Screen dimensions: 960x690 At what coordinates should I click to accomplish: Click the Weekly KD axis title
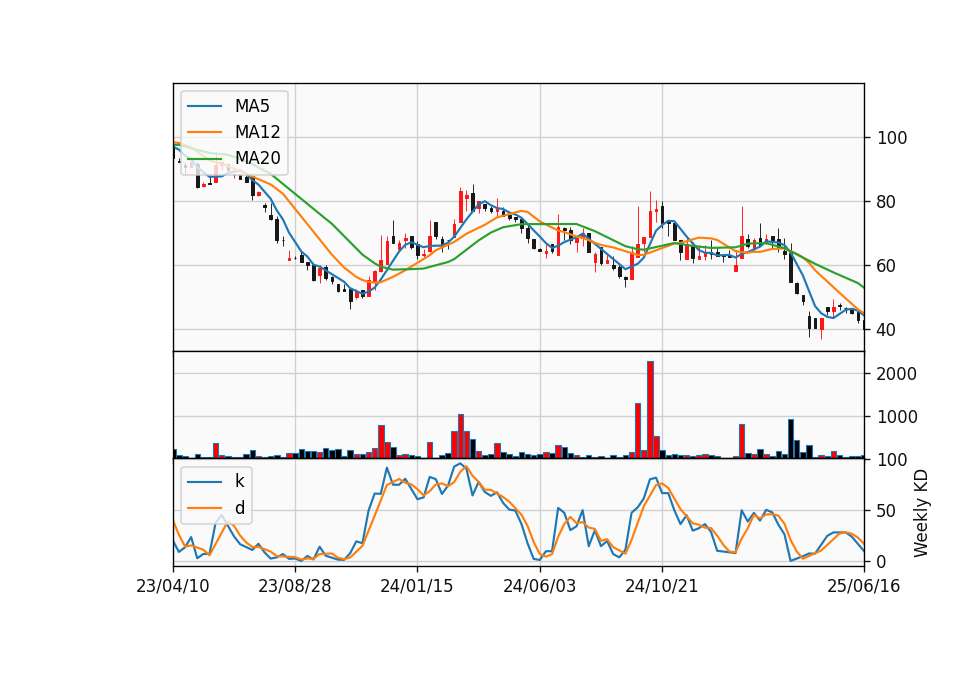[x=921, y=513]
